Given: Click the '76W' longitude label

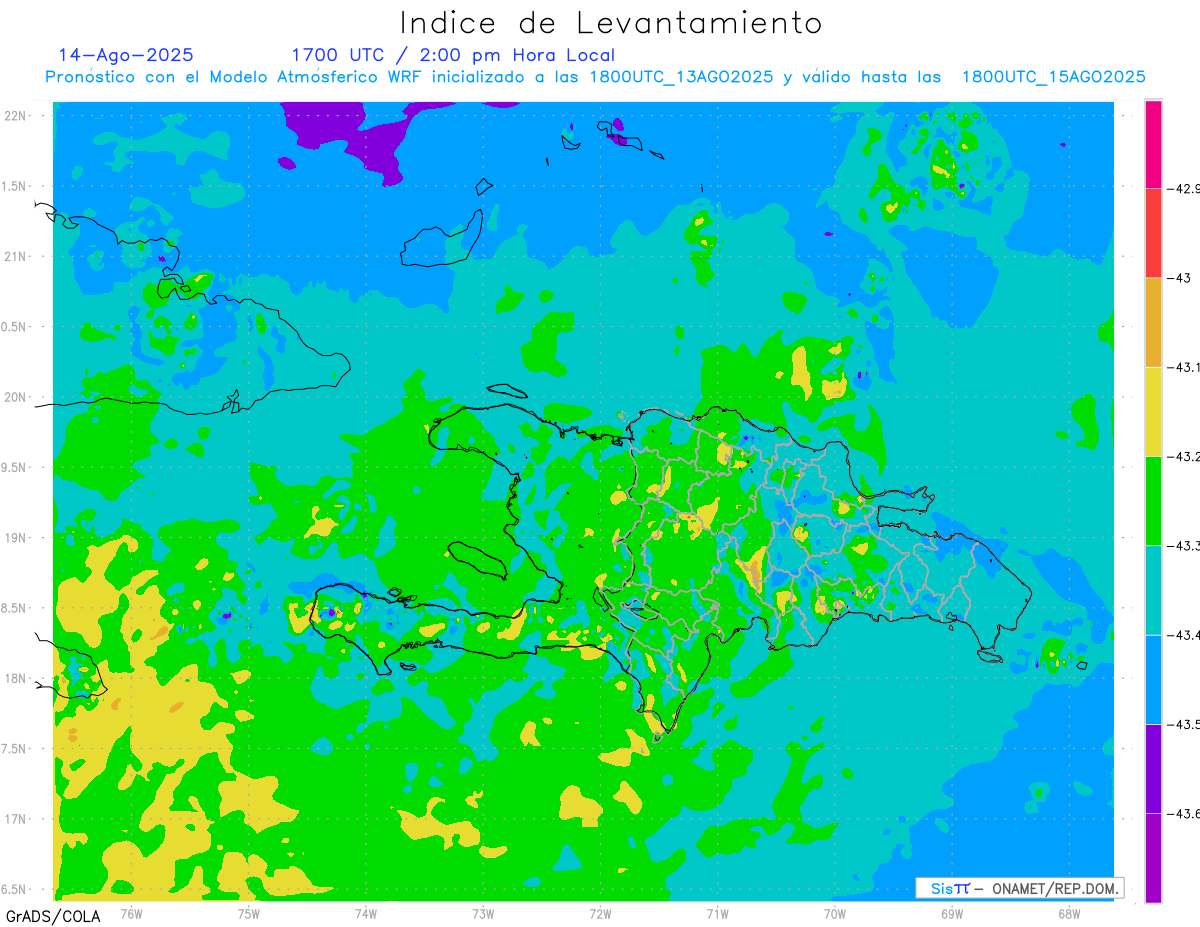Looking at the screenshot, I should point(131,913).
